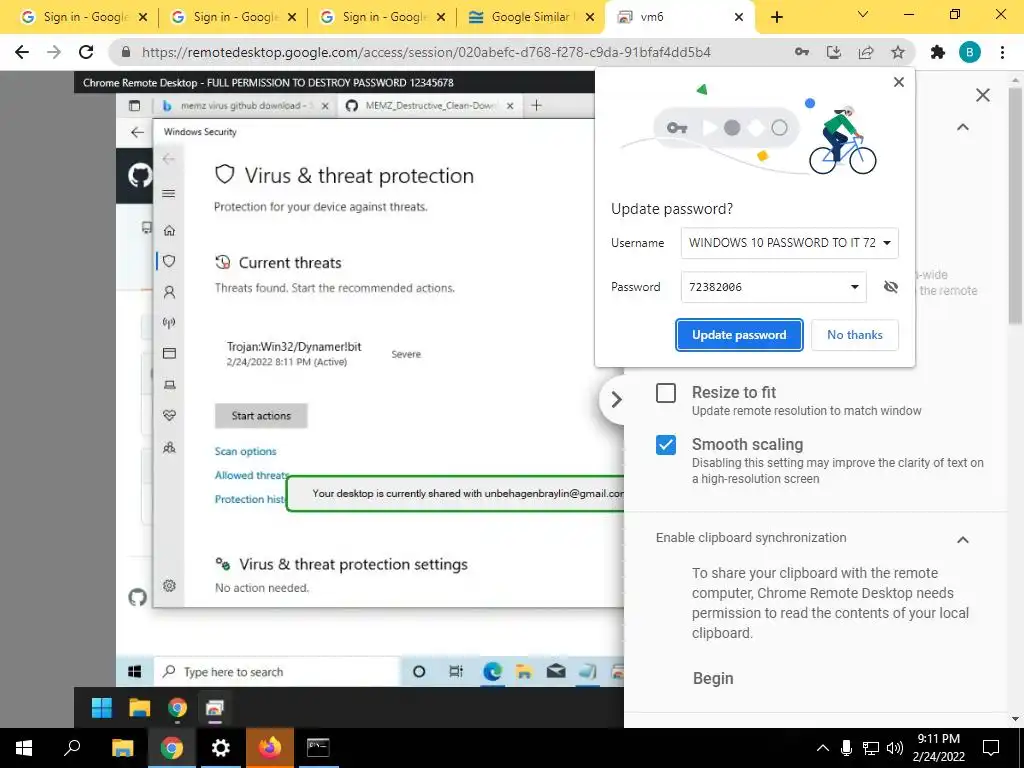1024x768 pixels.
Task: Click the address bar URL
Action: [426, 52]
